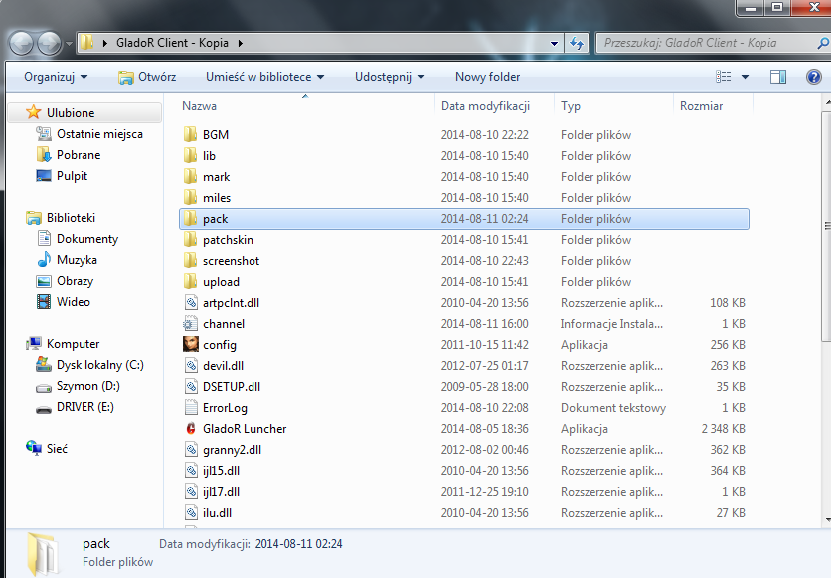The image size is (831, 578).
Task: Open the Organizuj menu
Action: point(55,77)
